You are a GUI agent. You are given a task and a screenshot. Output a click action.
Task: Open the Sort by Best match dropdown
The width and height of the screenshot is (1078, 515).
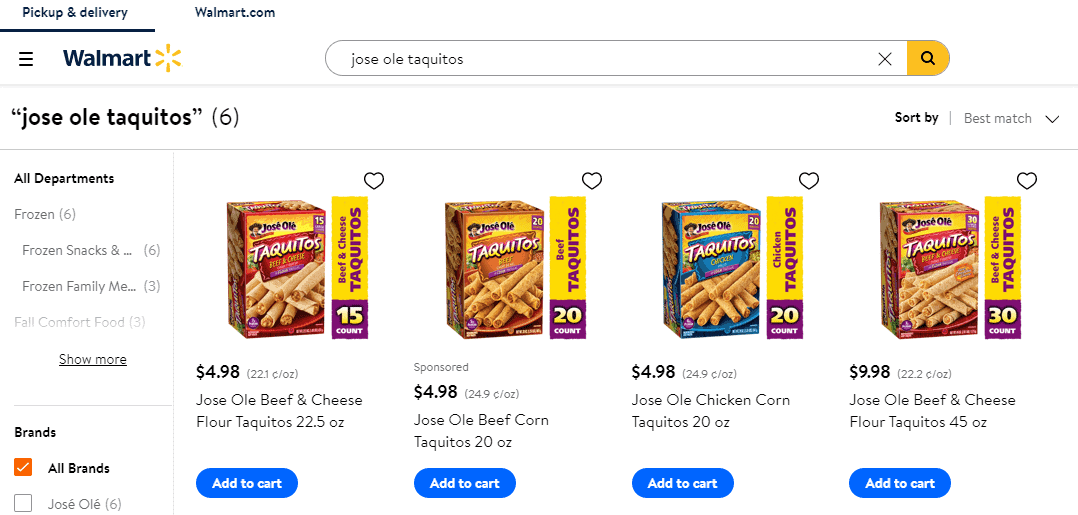1011,118
